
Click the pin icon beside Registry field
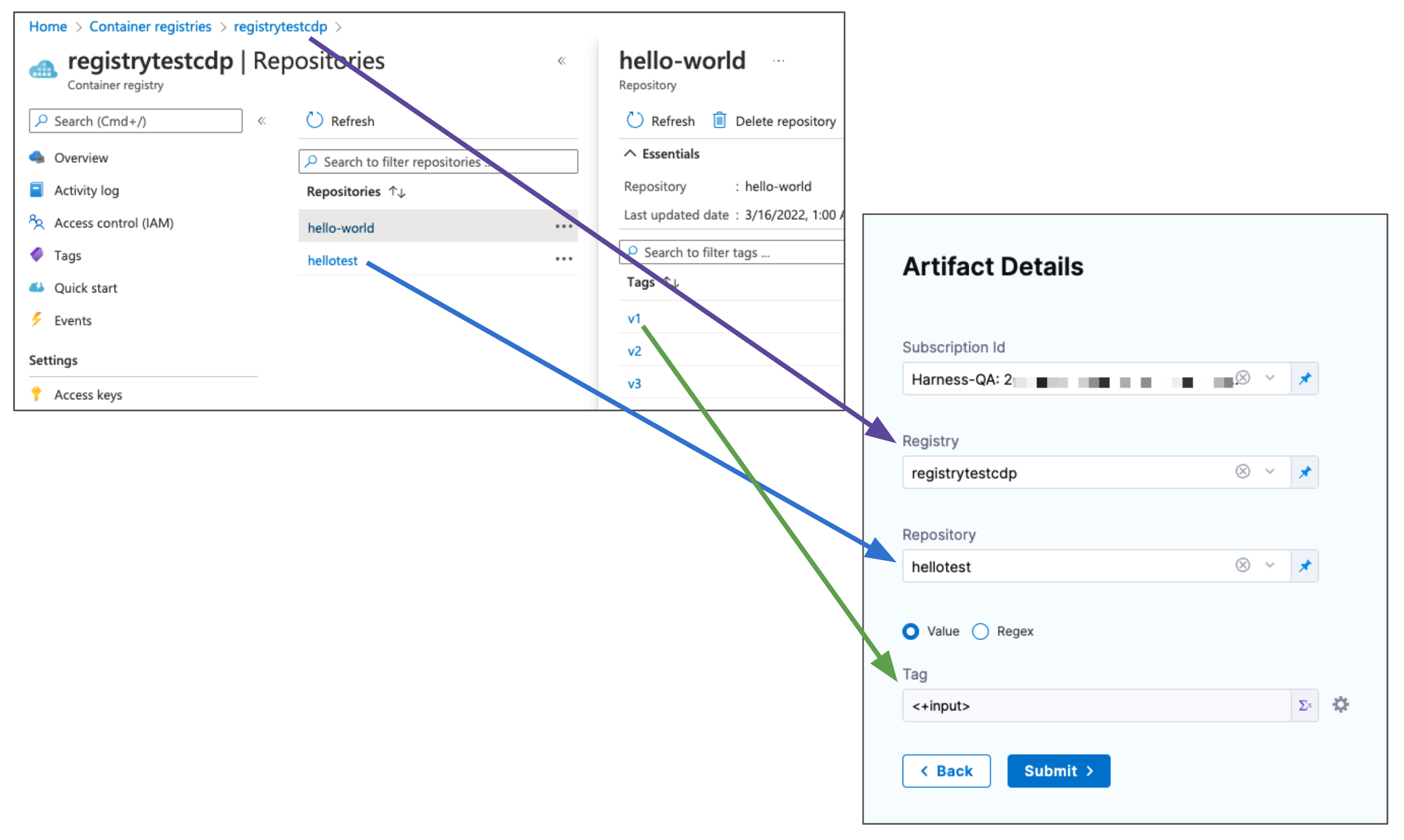coord(1304,473)
